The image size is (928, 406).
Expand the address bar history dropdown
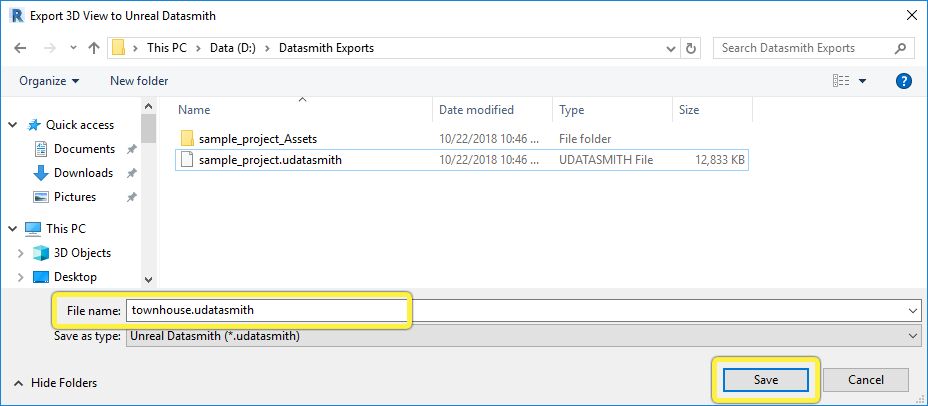(671, 49)
